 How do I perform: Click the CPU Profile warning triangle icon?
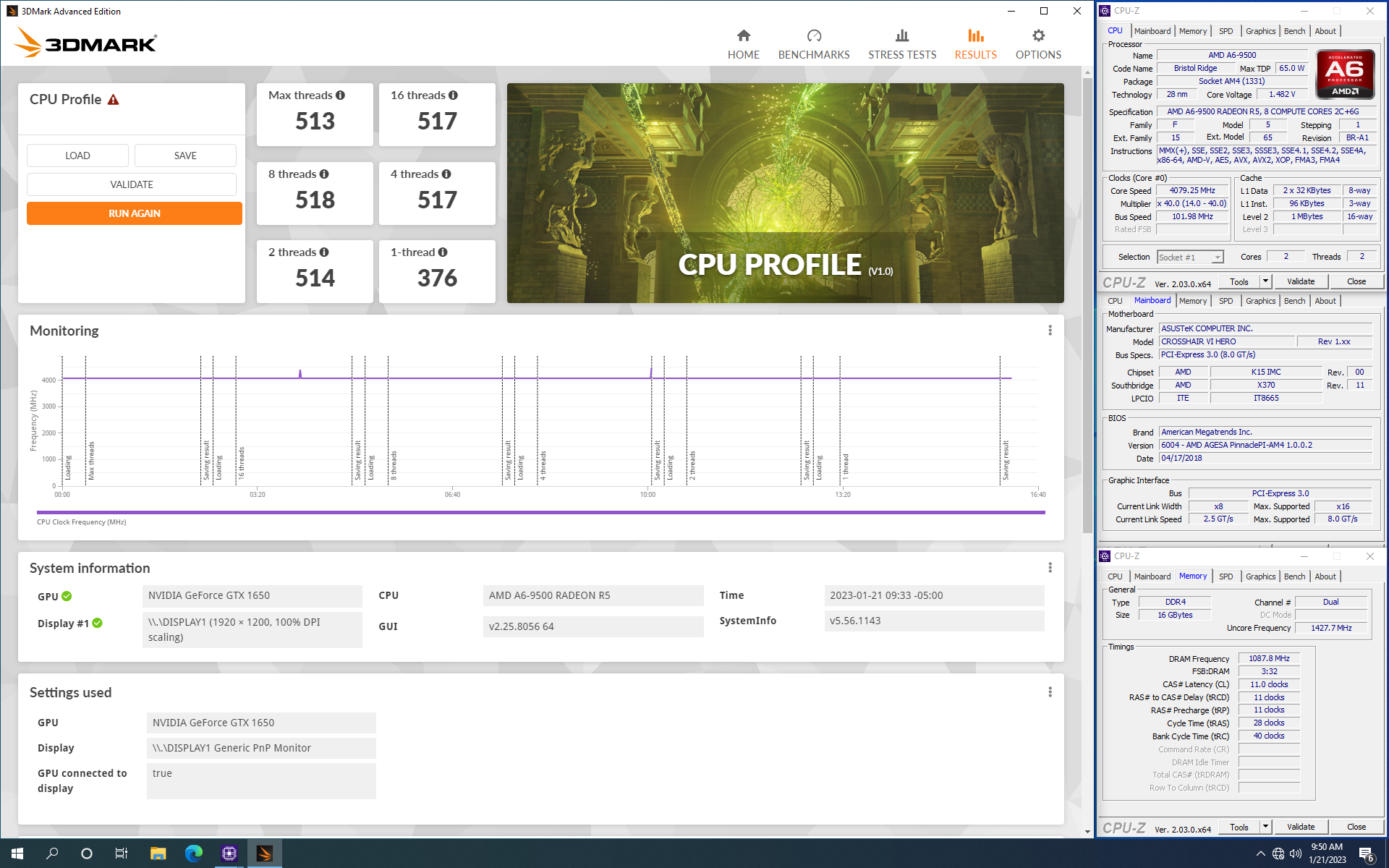[x=113, y=100]
